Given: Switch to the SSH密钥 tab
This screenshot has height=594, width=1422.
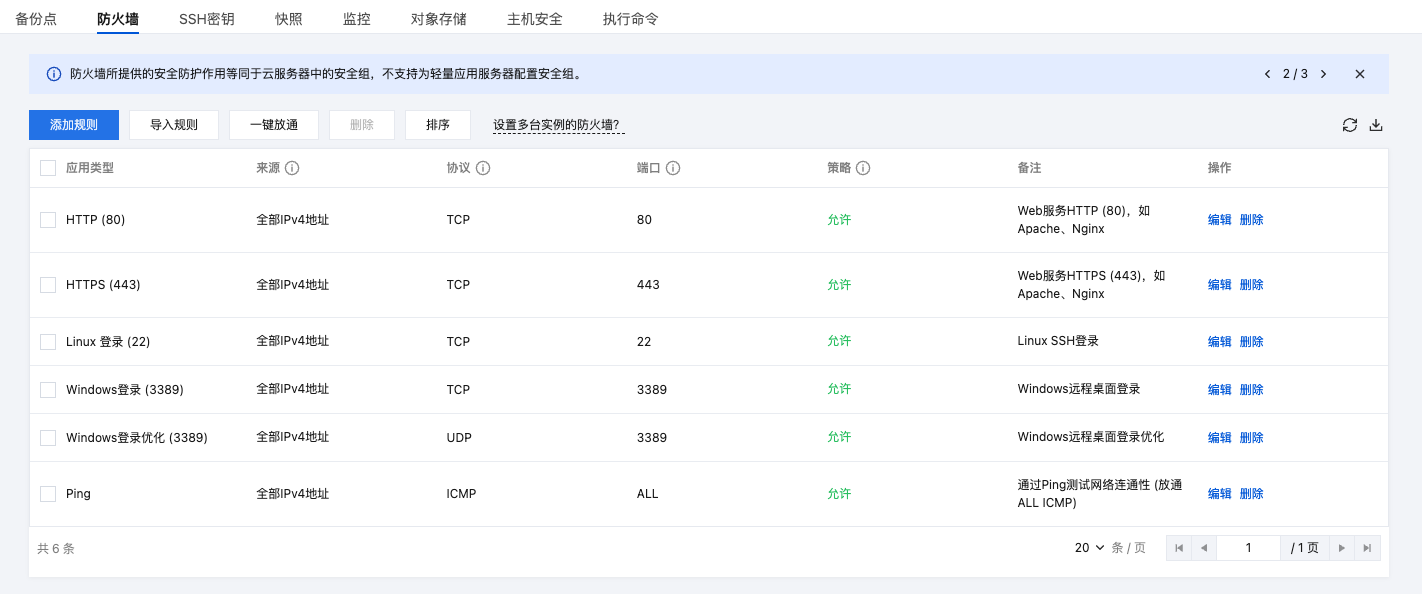Looking at the screenshot, I should [207, 19].
